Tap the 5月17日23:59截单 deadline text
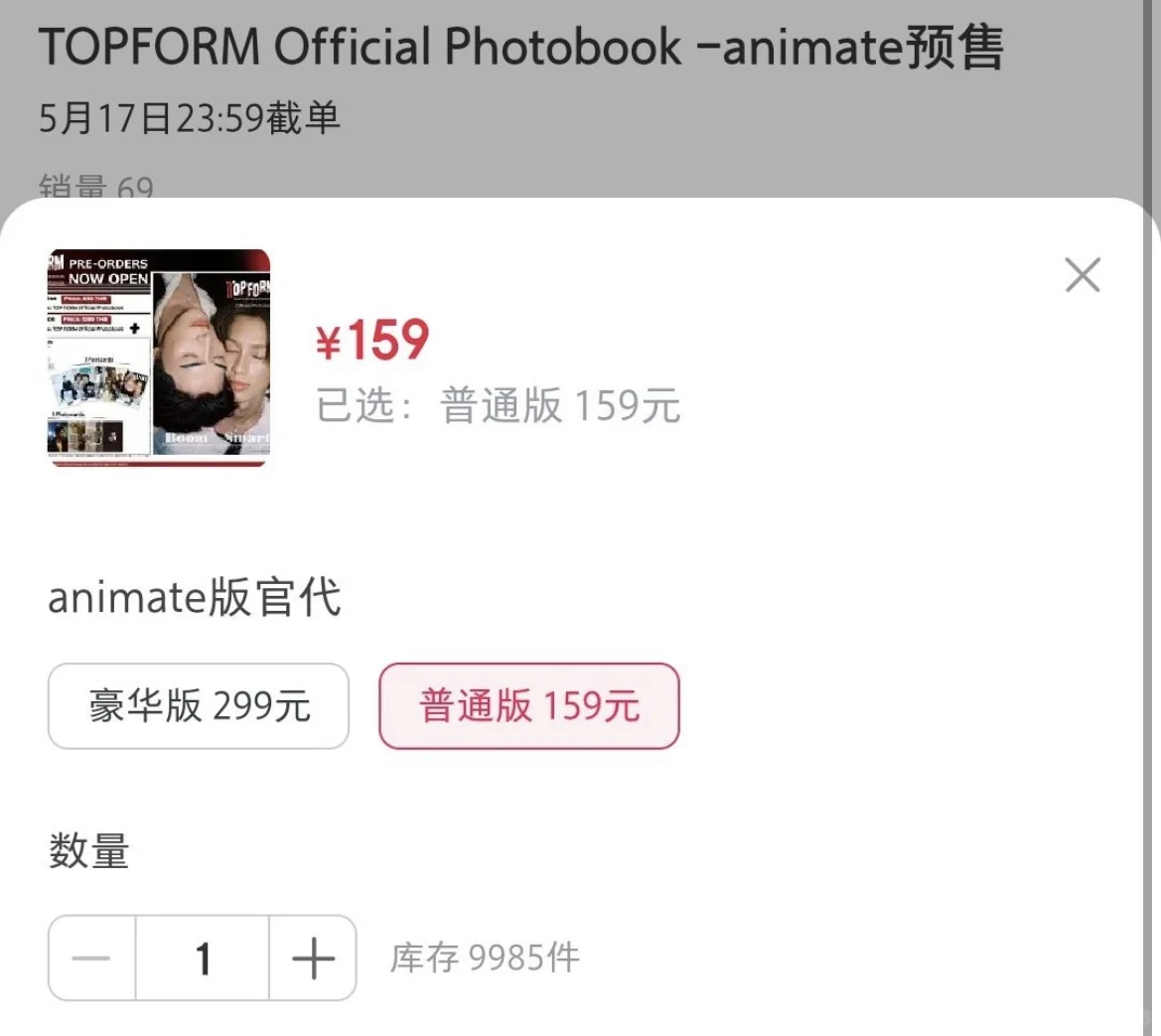This screenshot has width=1161, height=1036. [x=190, y=118]
